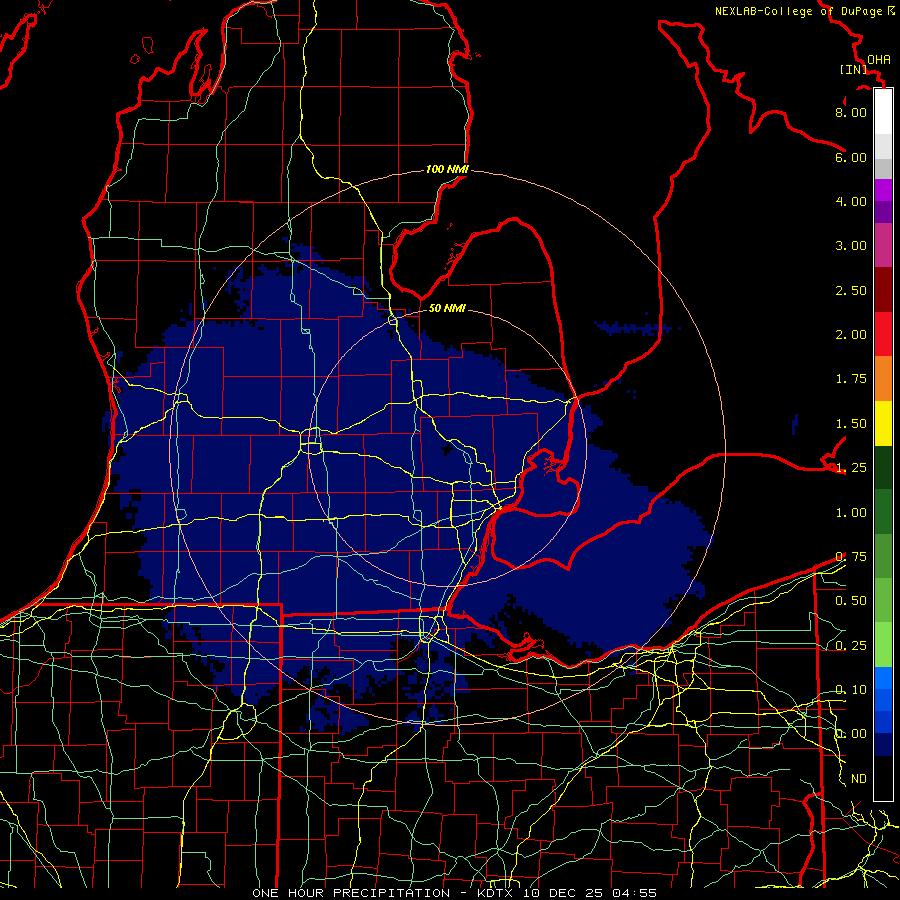
Task: Click the NEXLAB-College of DuPage credit text
Action: 804,11
